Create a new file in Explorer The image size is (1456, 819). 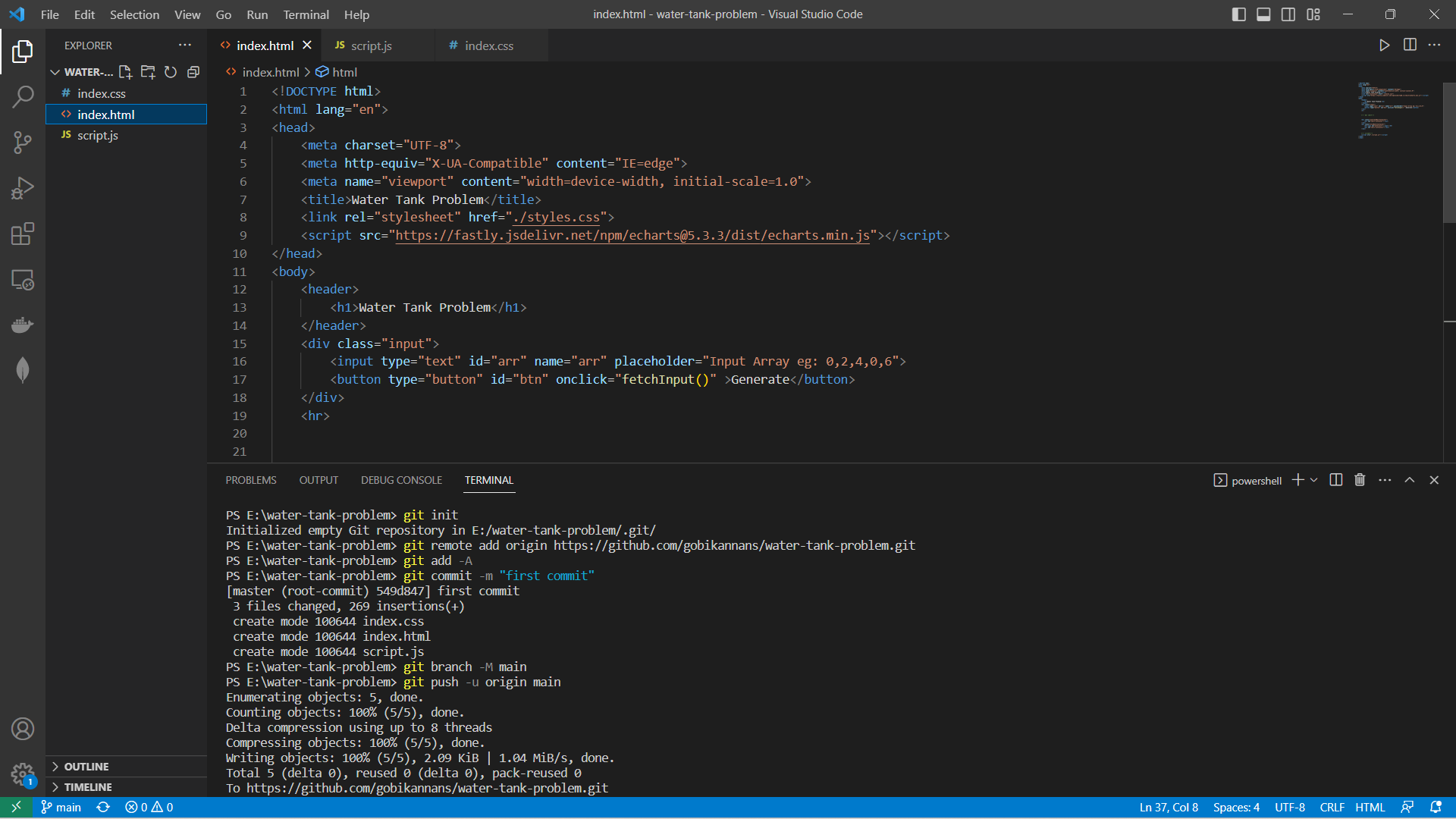click(x=126, y=72)
